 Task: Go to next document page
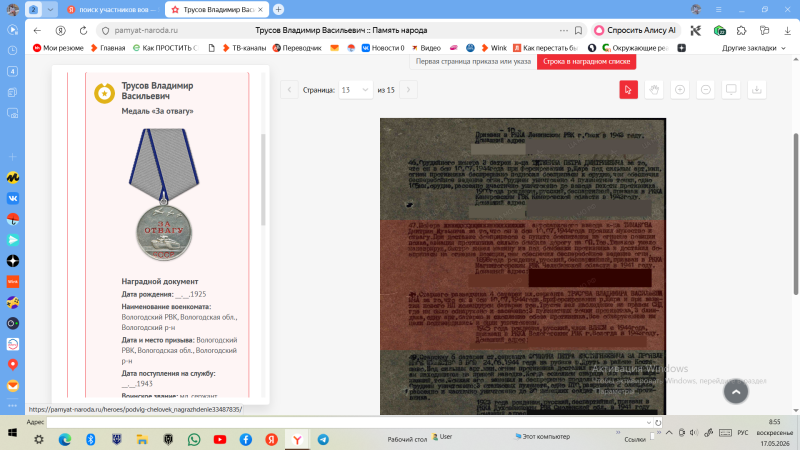coord(408,90)
